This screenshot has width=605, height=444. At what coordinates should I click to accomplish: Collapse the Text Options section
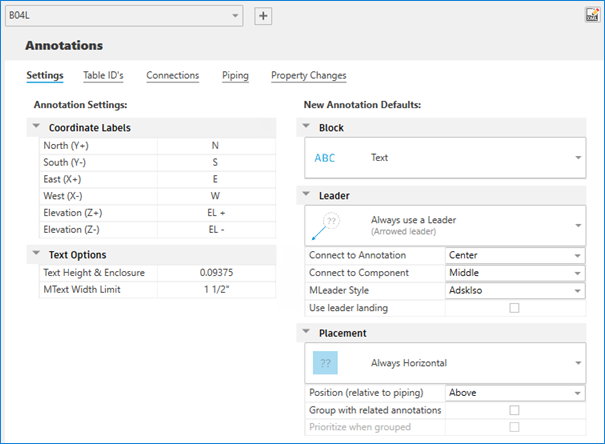point(37,254)
